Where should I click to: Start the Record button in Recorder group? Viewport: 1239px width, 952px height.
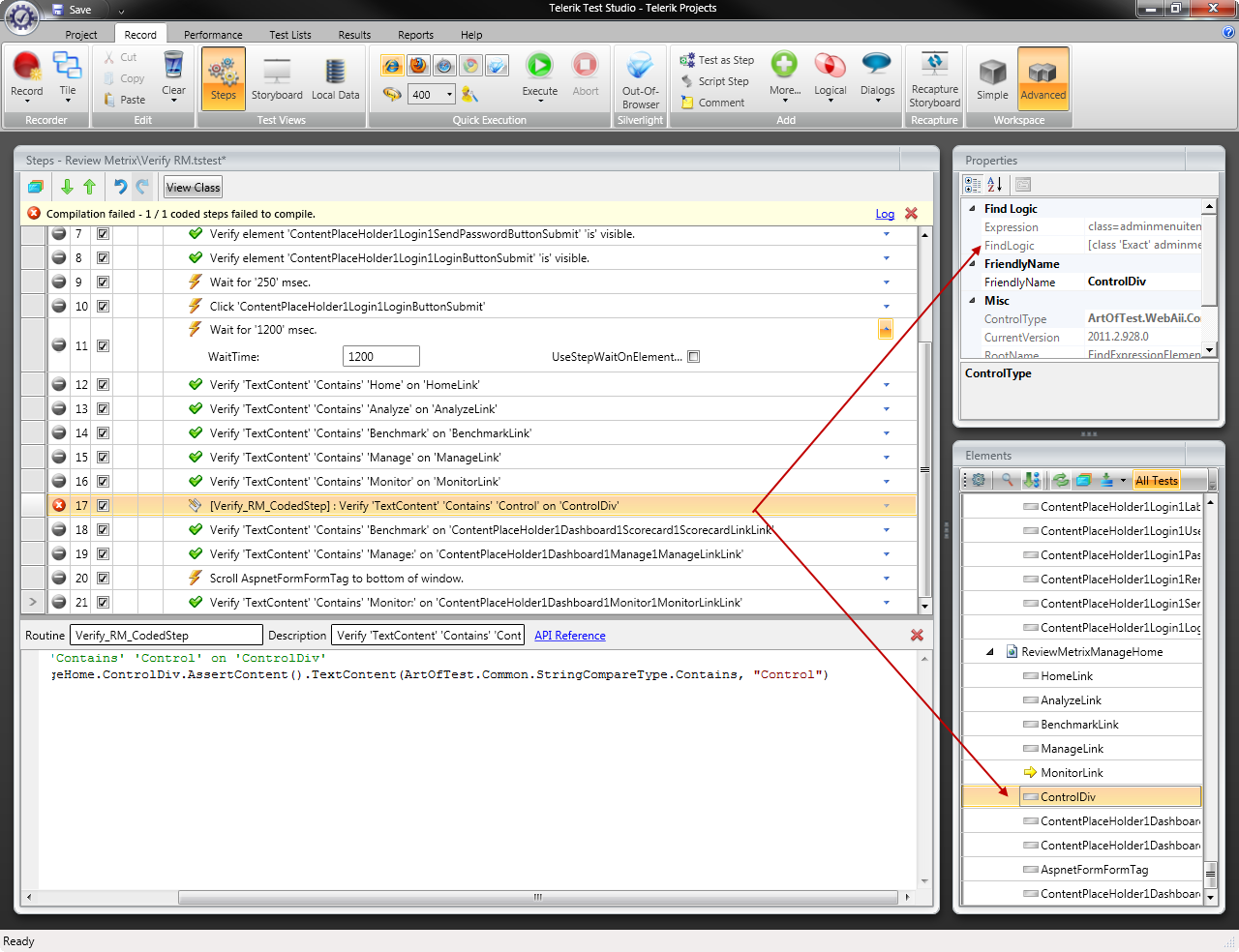coord(26,77)
